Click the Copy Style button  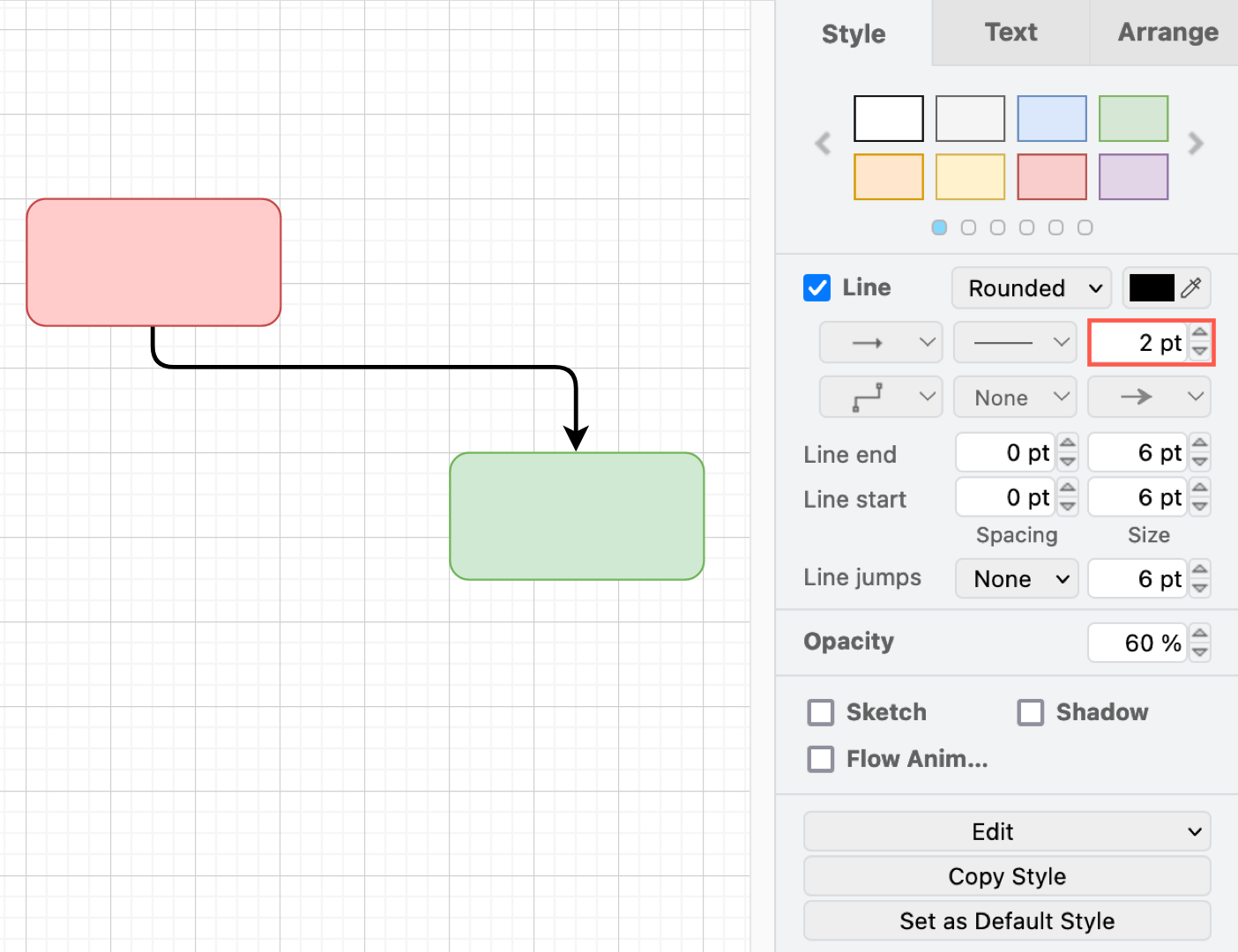click(1006, 876)
